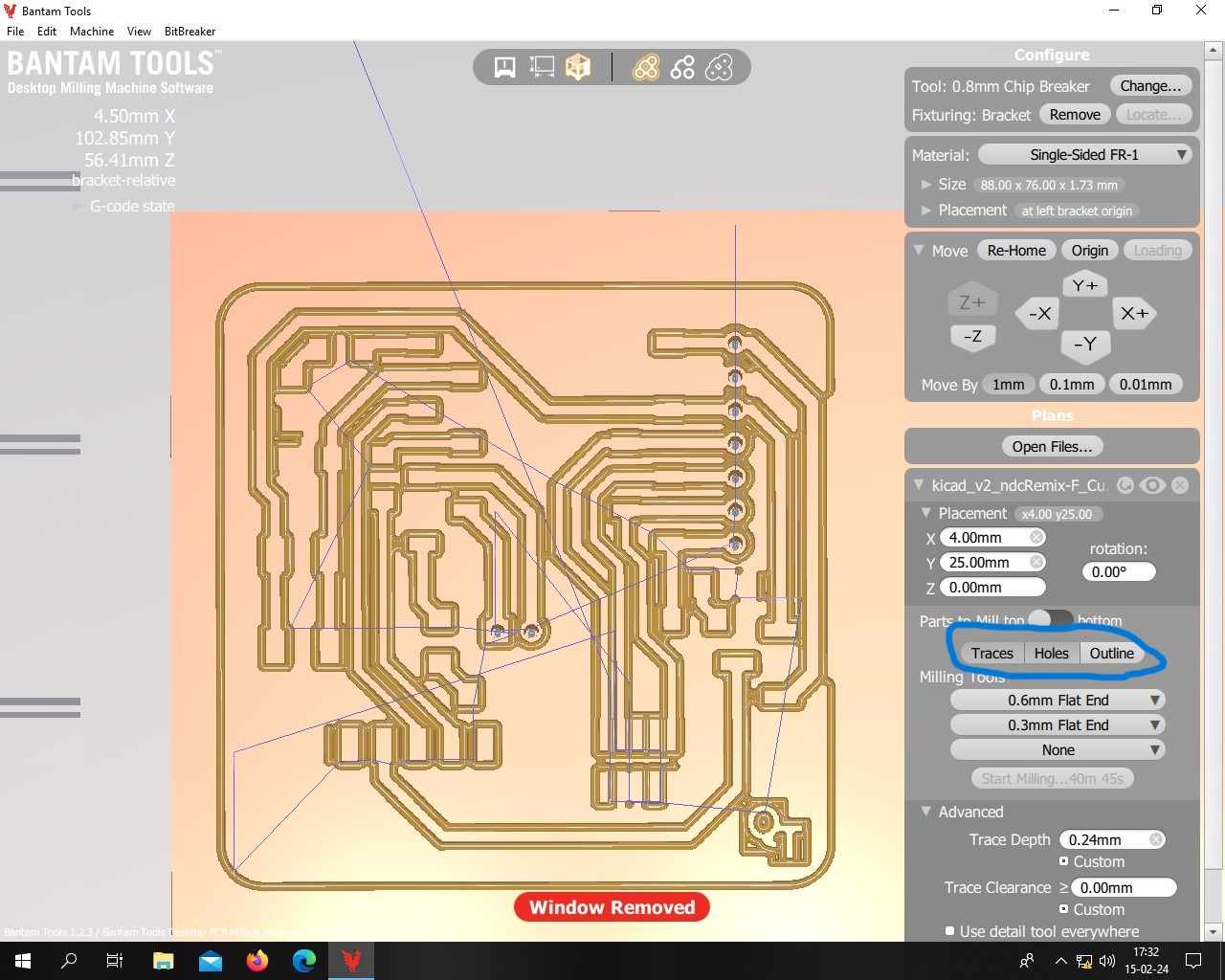Open File Explorer from taskbar

tap(163, 961)
